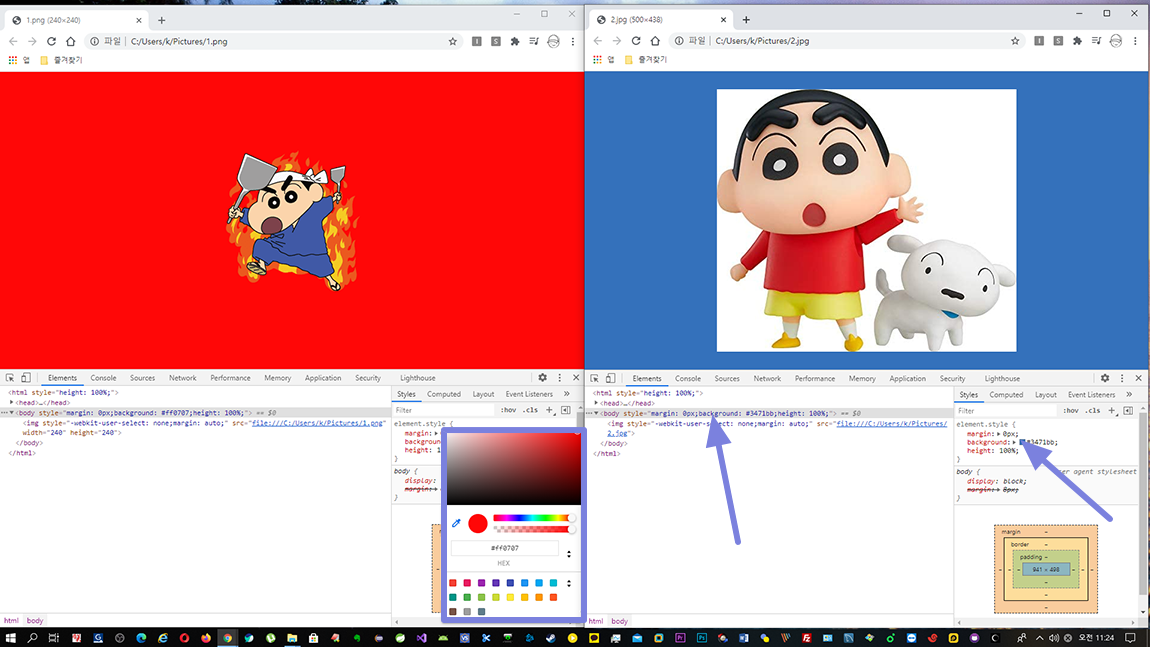Open left DevTools settings gear
The height and width of the screenshot is (647, 1150).
(543, 378)
